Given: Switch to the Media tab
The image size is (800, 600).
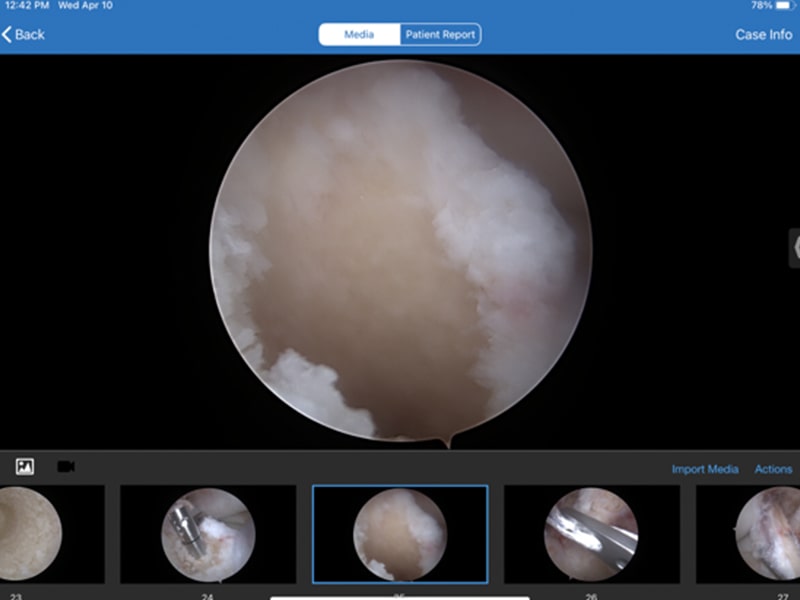Looking at the screenshot, I should tap(359, 35).
